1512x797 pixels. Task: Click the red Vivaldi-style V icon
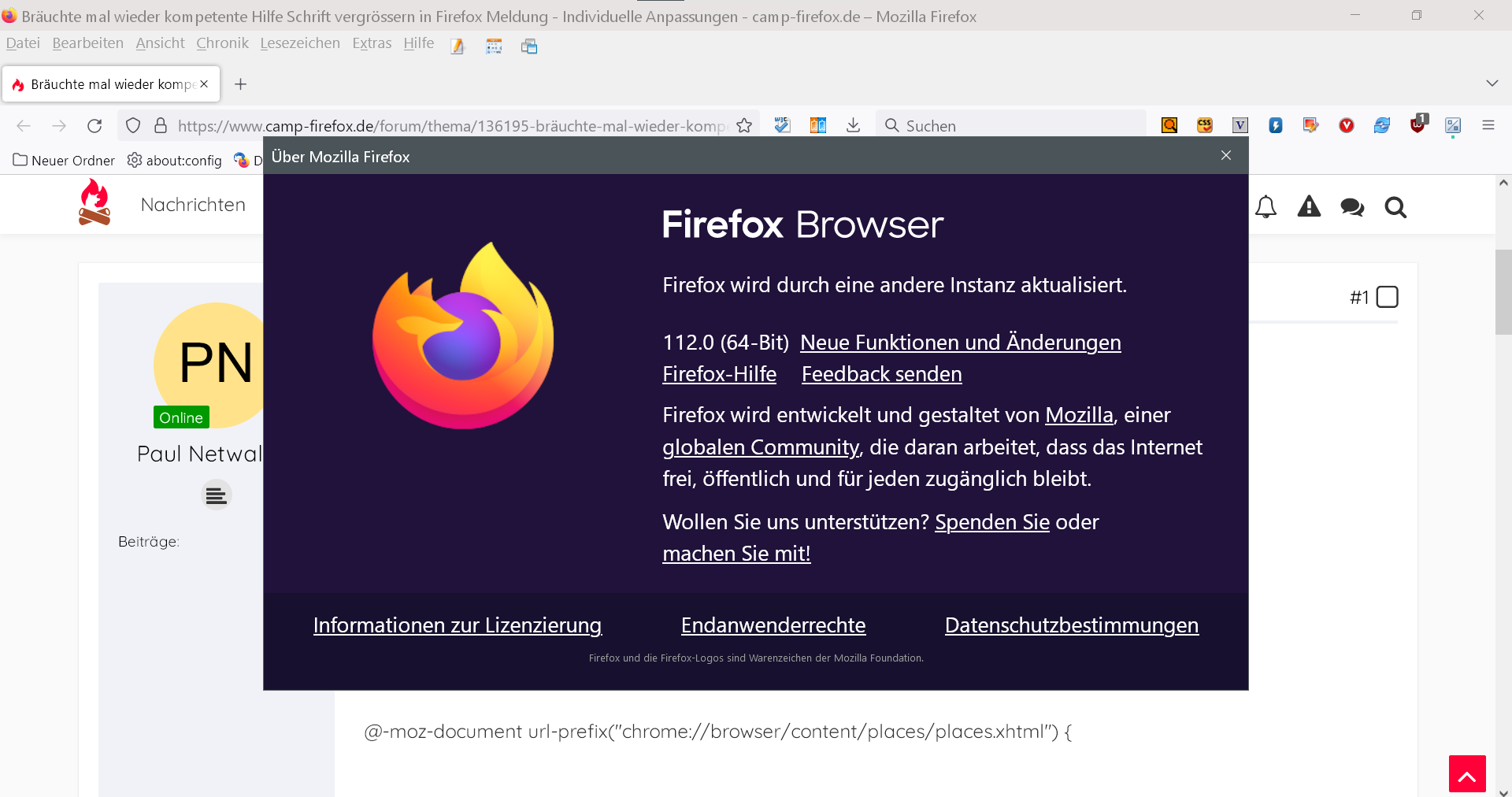pyautogui.click(x=1347, y=125)
